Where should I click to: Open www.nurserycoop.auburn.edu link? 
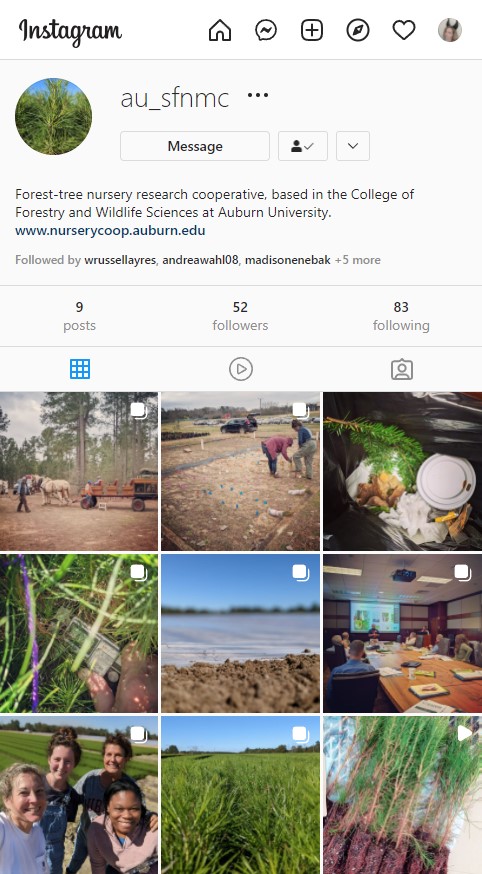tap(110, 230)
